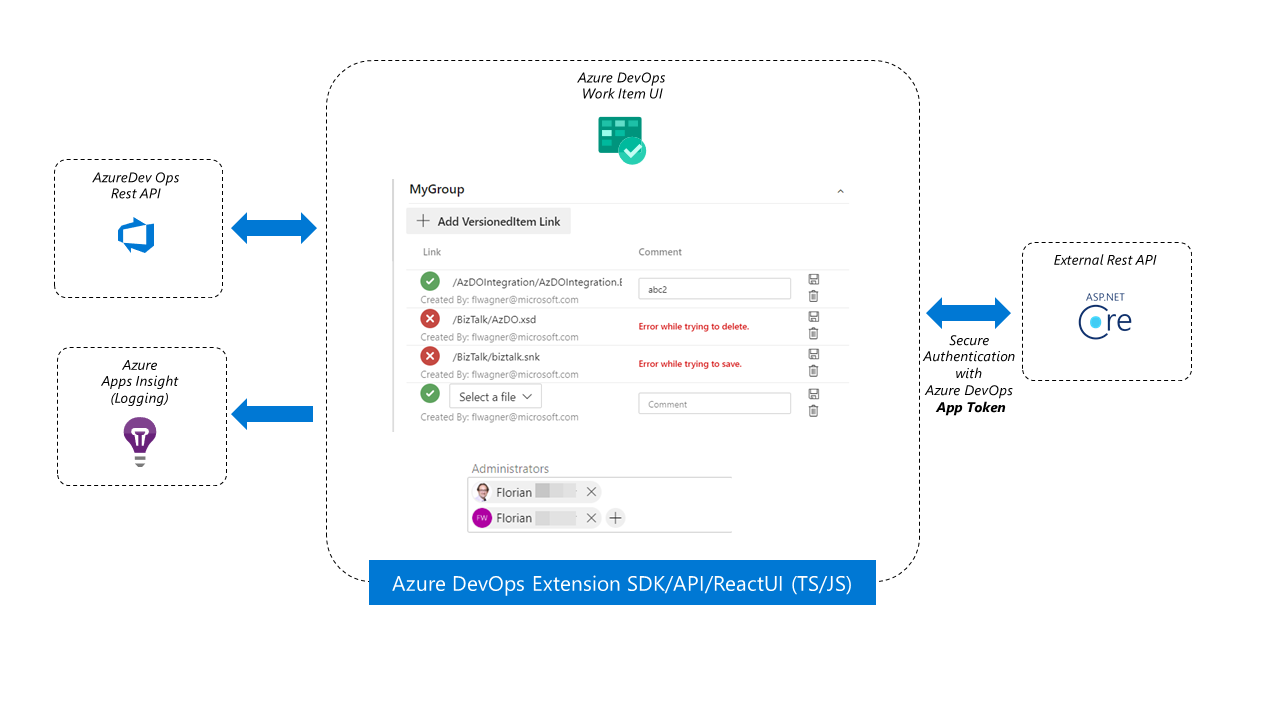This screenshot has height=720, width=1280.
Task: Save the AzDOIntegration link row
Action: 813,279
